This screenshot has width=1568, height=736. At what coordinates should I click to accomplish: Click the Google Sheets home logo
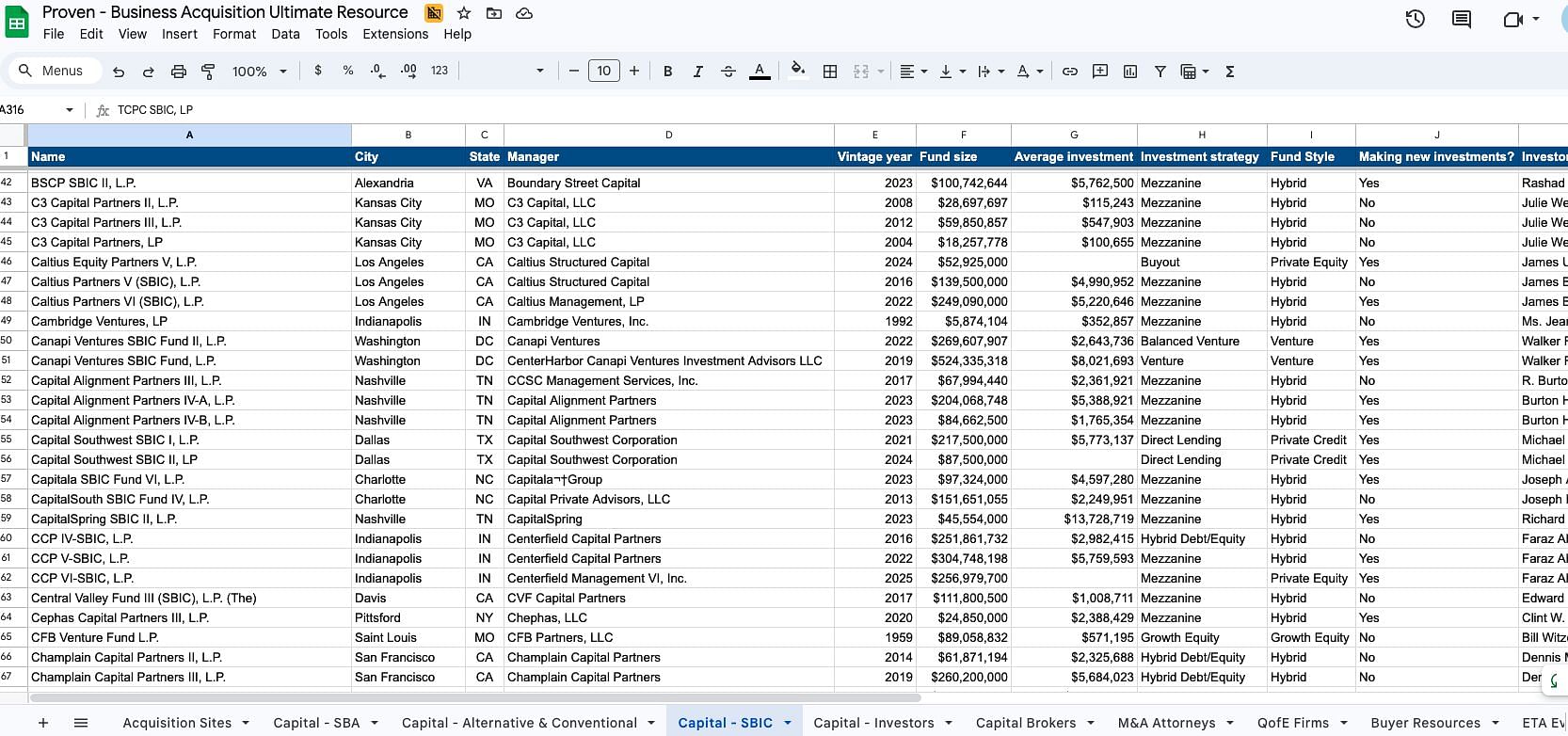(x=17, y=23)
